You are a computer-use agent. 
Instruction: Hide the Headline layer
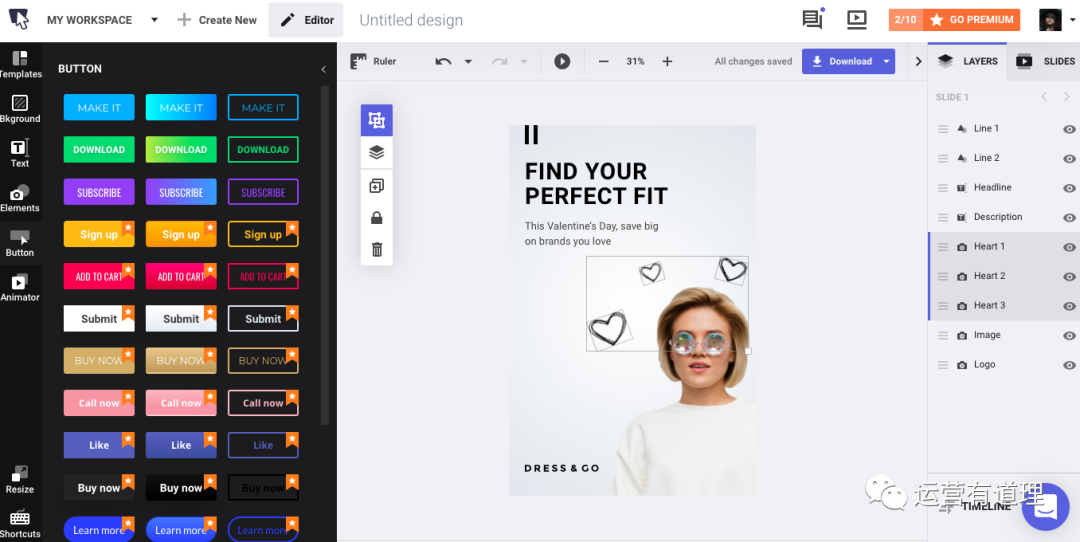click(1069, 188)
